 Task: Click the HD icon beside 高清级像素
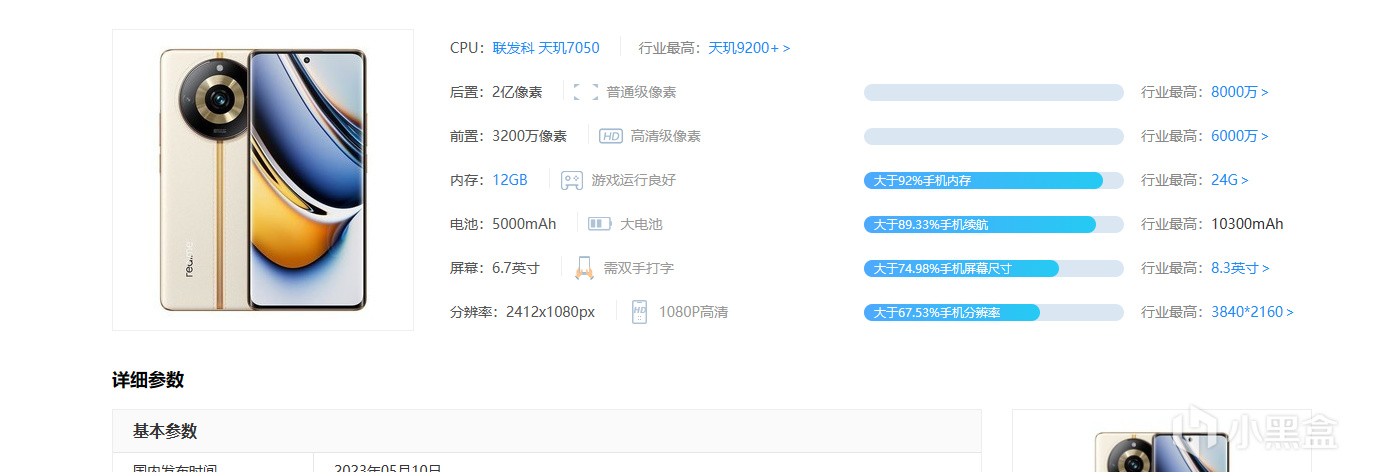(611, 136)
